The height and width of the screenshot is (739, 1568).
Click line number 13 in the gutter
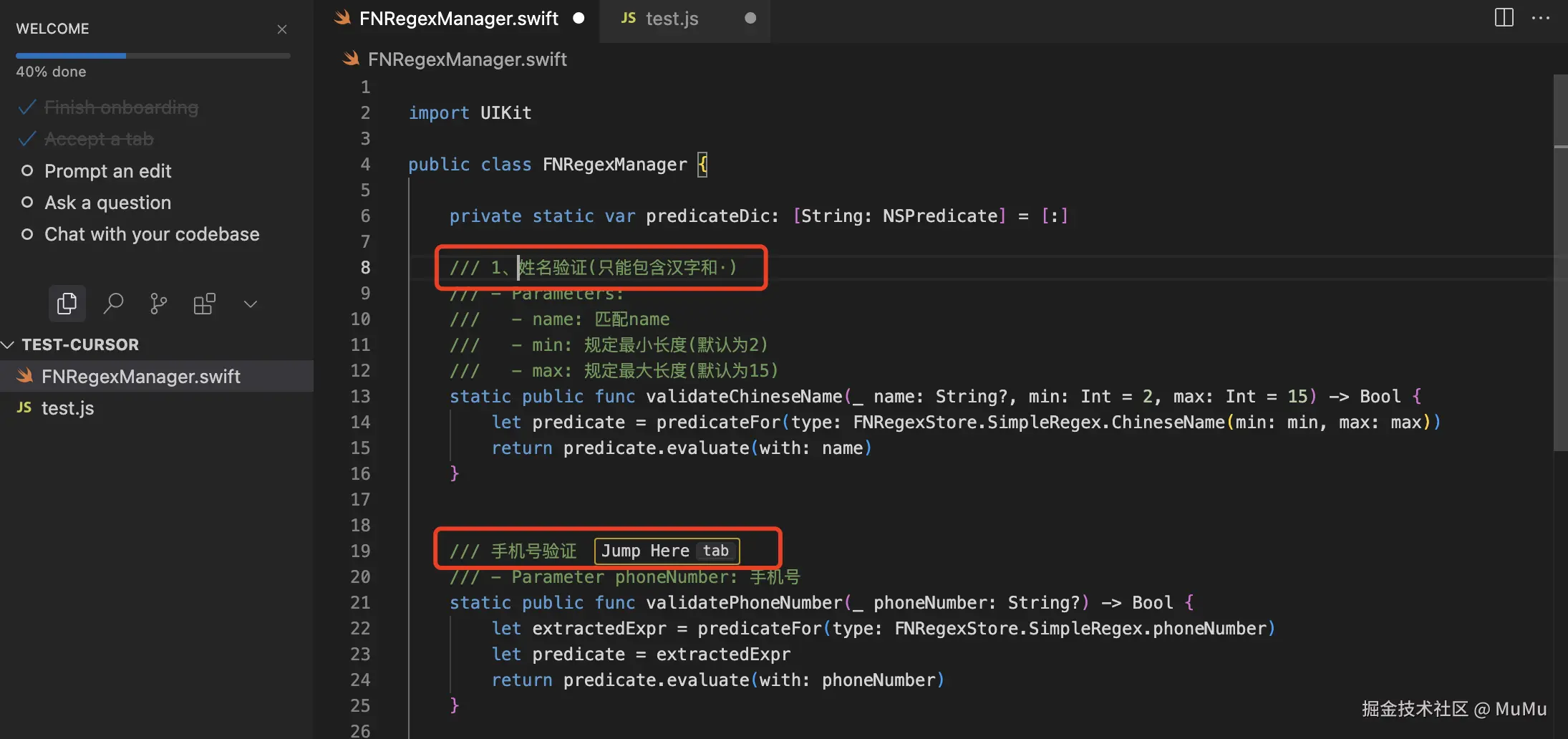tap(360, 396)
